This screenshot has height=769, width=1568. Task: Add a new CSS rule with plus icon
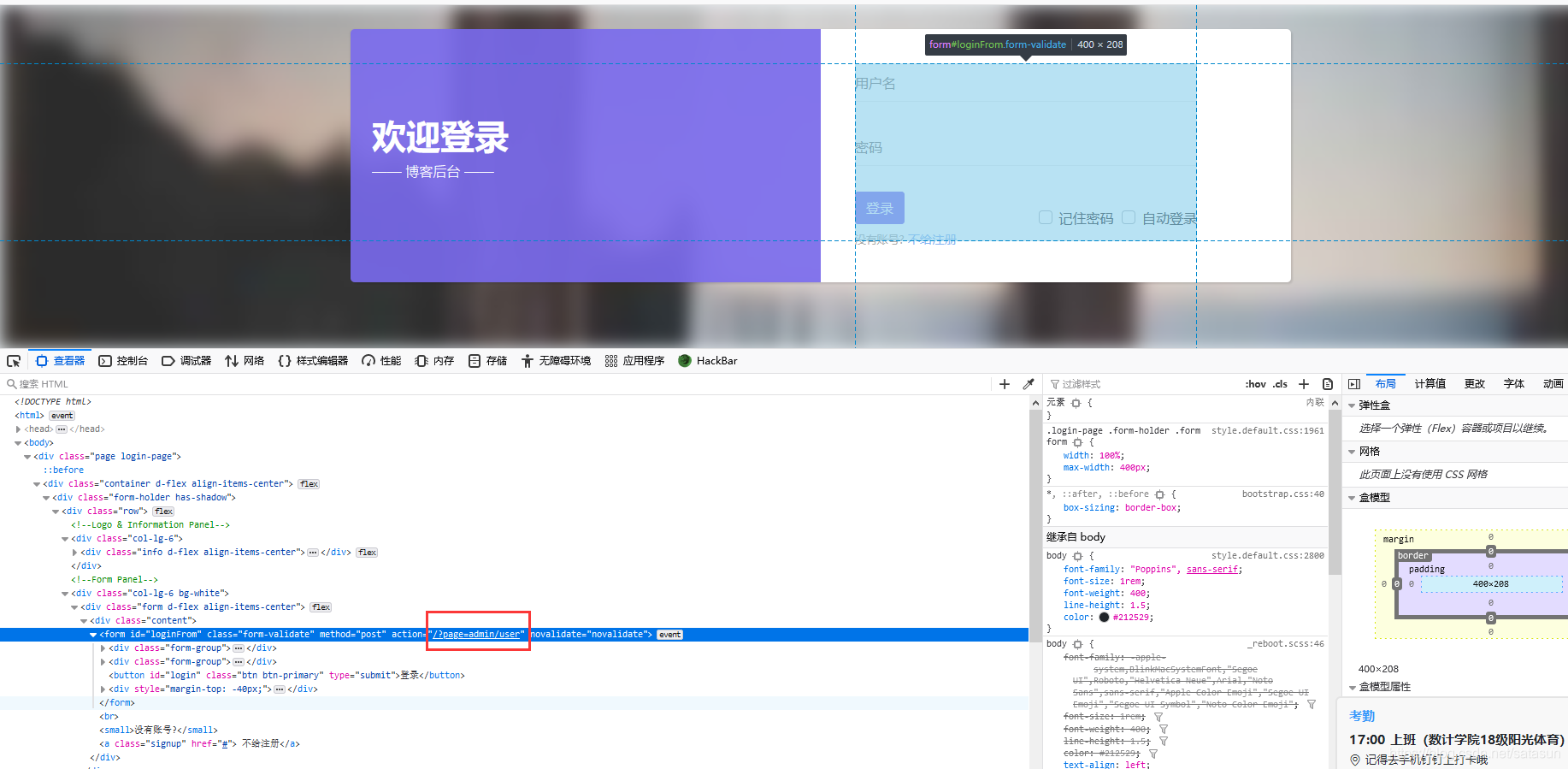1304,384
